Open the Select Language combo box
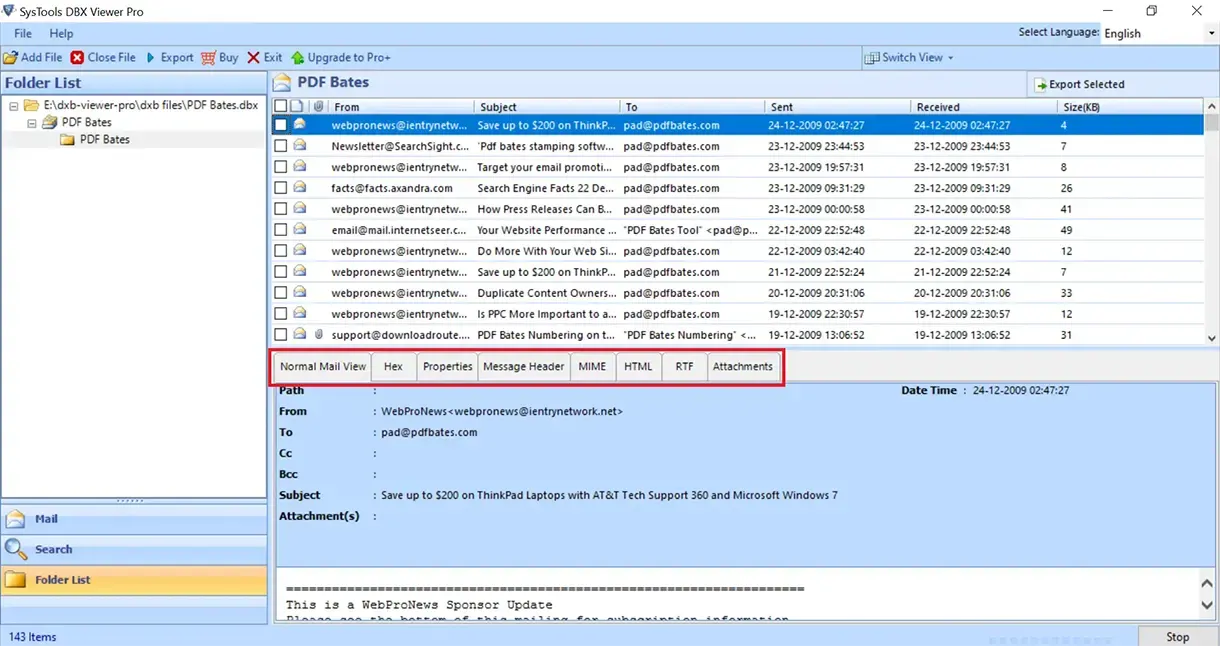Viewport: 1220px width, 646px height. point(1158,33)
